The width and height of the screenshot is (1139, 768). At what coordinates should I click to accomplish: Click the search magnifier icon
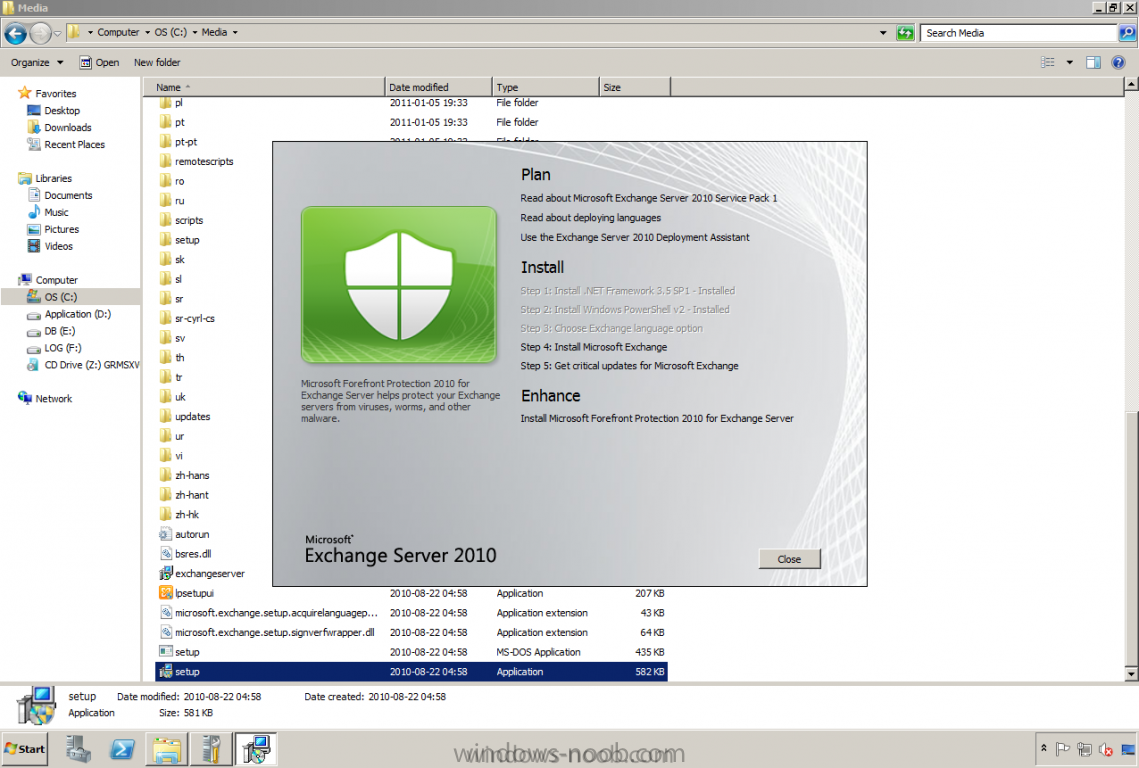pos(1127,33)
